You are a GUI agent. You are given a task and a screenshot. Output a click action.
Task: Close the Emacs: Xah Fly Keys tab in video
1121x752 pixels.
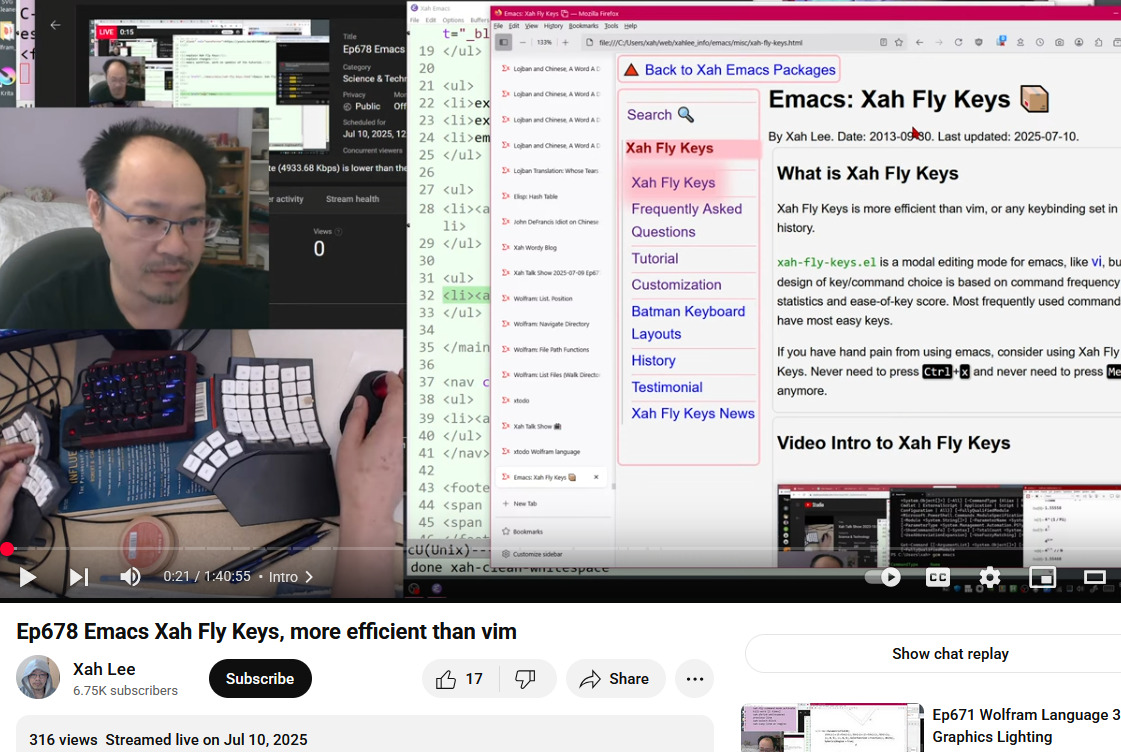(x=596, y=477)
